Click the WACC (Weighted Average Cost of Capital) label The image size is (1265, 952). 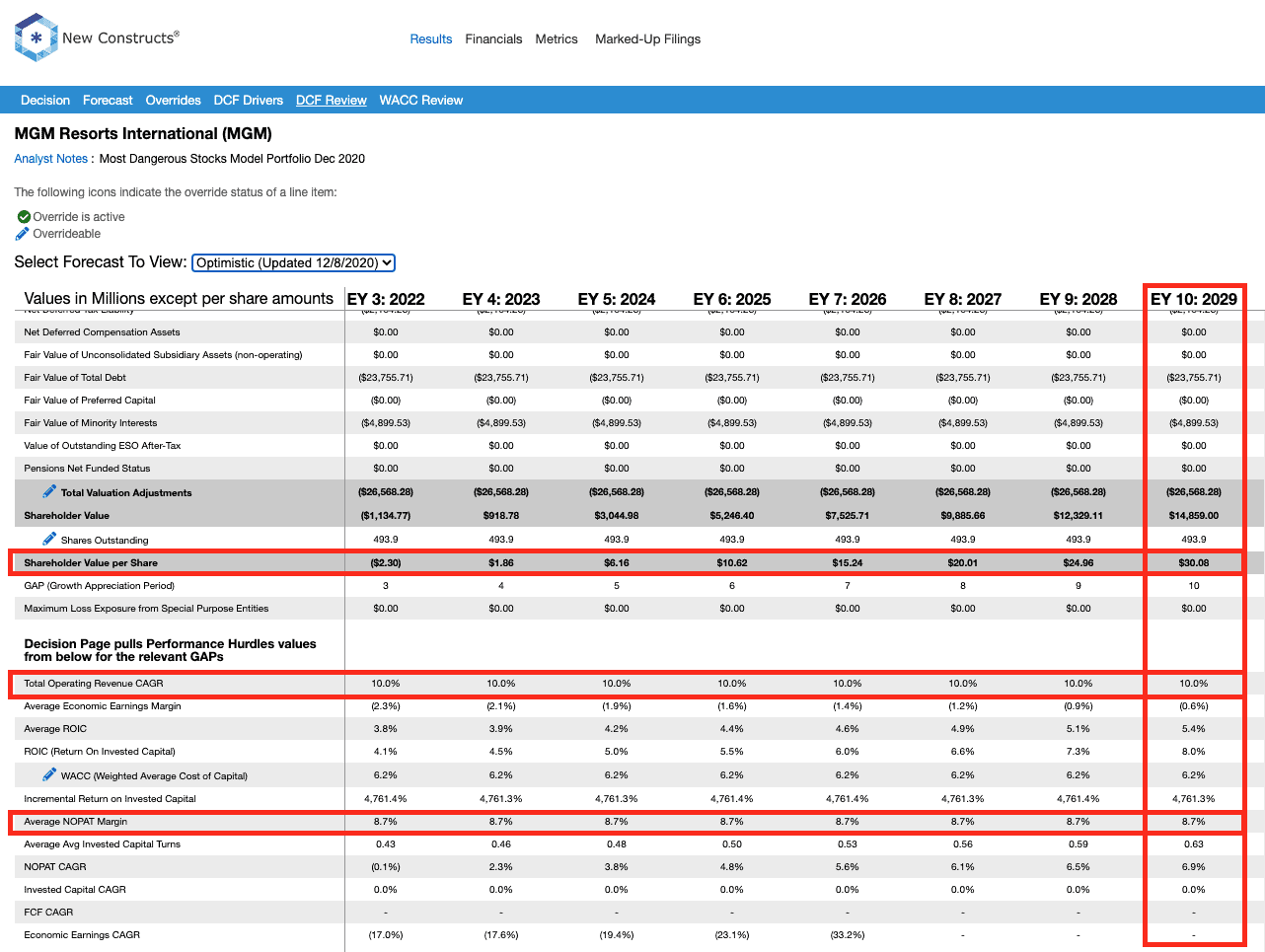(154, 776)
